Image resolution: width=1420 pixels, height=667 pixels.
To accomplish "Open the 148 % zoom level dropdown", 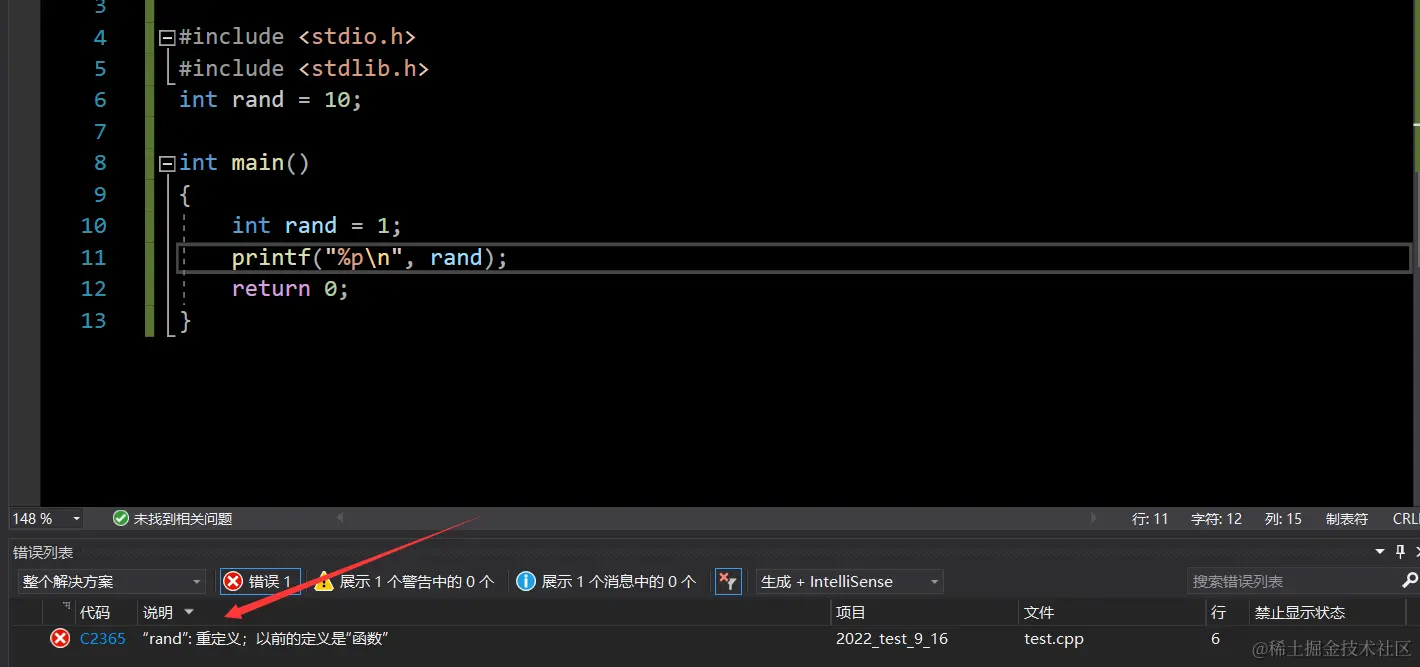I will click(75, 519).
